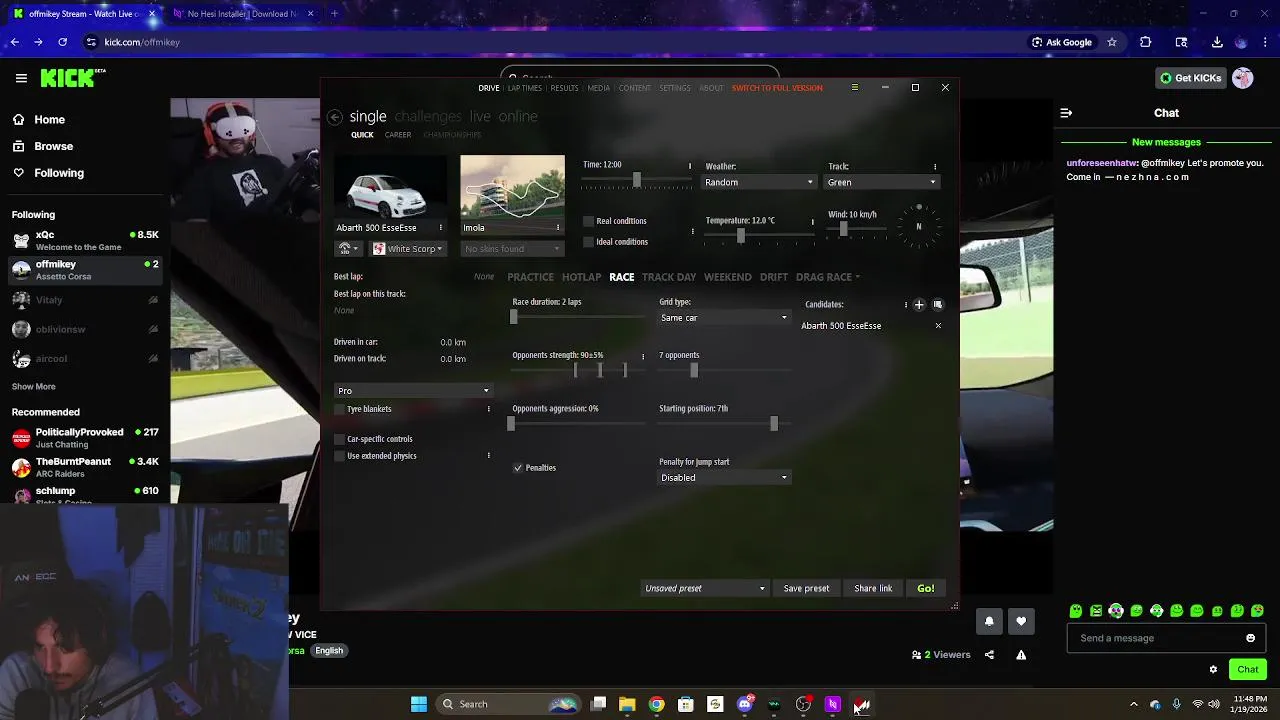The image size is (1280, 720).
Task: Click the Send a message input field
Action: 1165,638
